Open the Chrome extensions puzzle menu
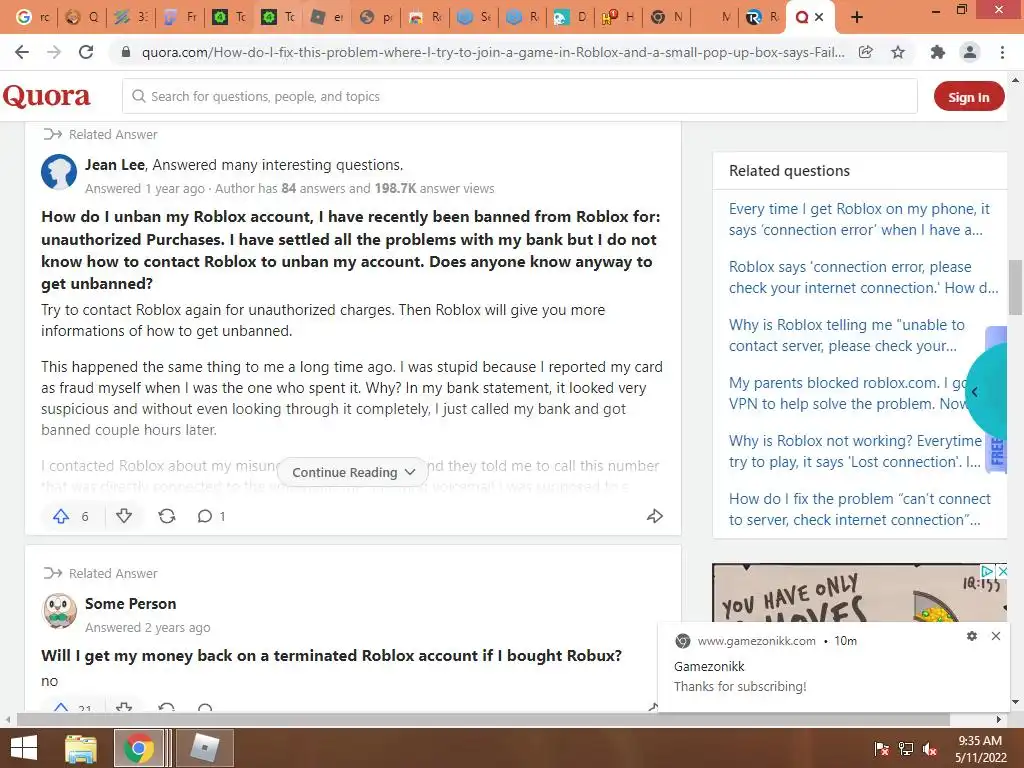The height and width of the screenshot is (768, 1024). click(x=938, y=52)
